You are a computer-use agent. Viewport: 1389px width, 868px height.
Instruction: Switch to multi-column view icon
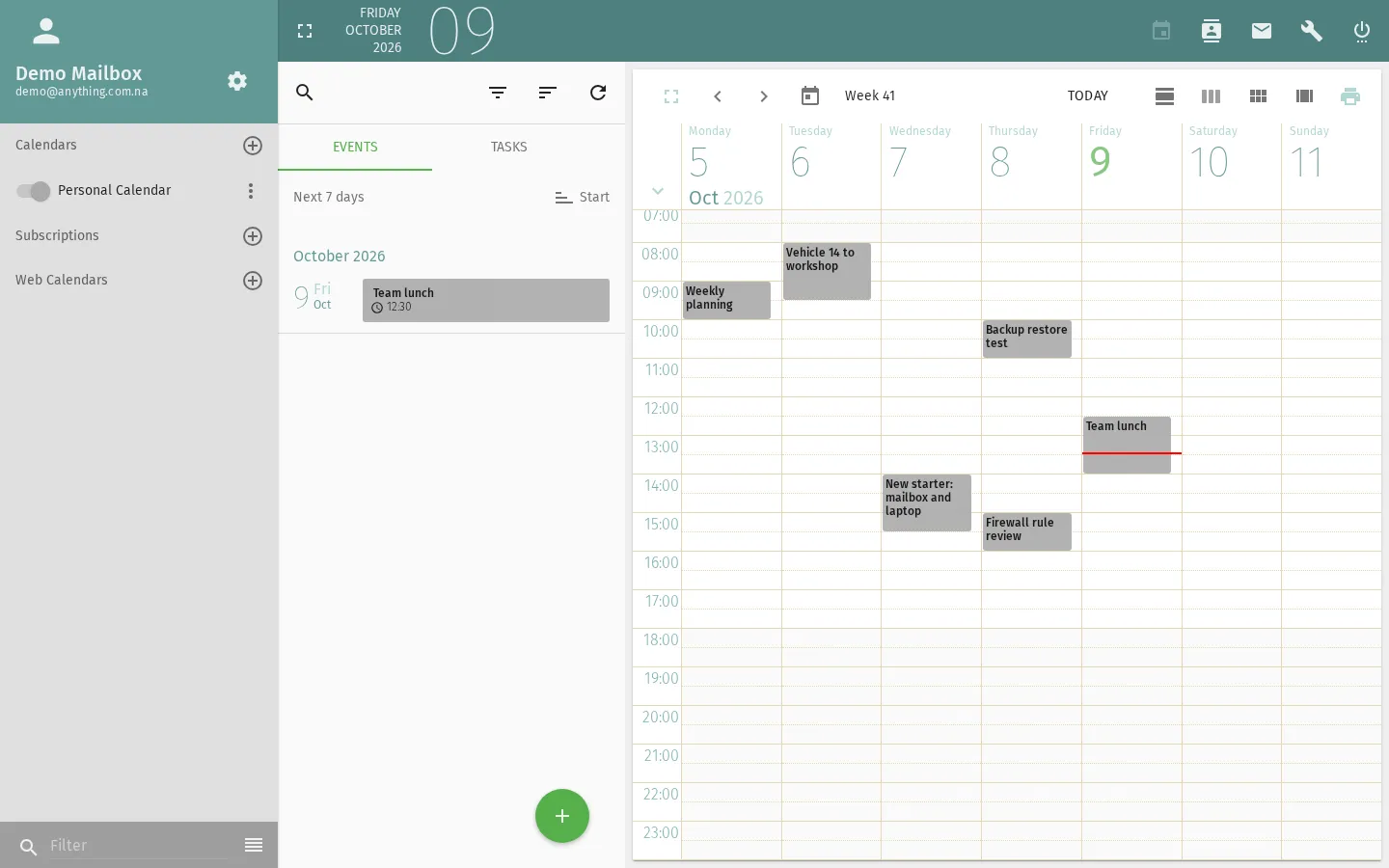click(x=1304, y=95)
